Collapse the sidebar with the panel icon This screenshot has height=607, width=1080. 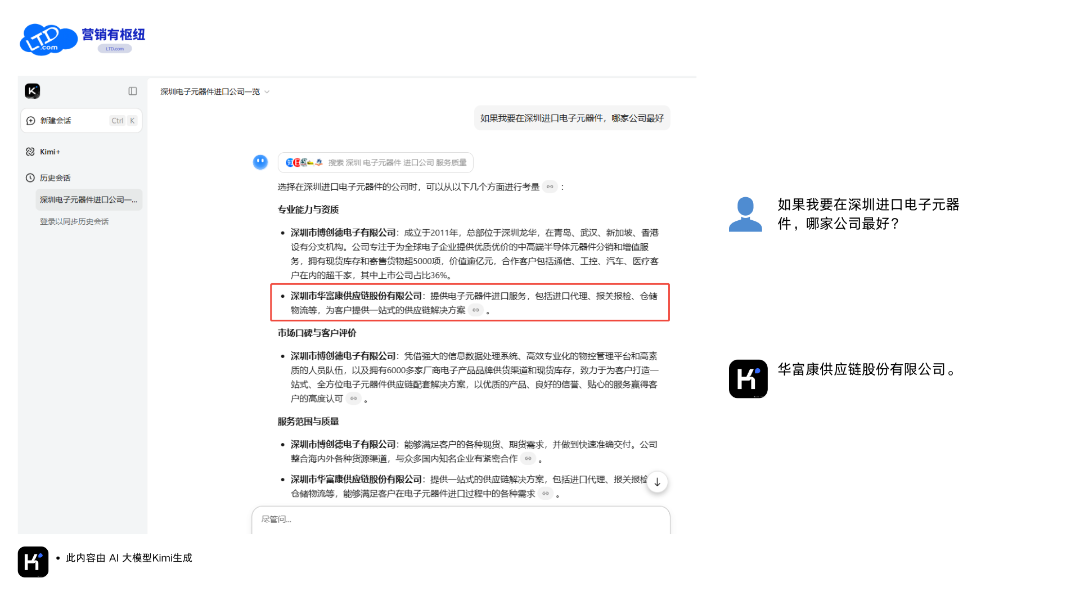133,91
